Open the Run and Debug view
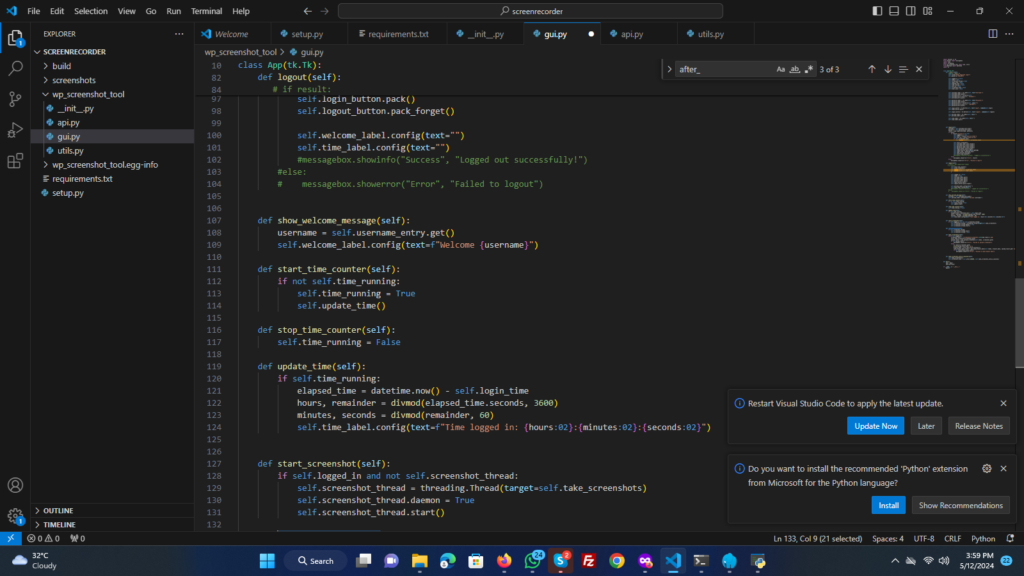The width and height of the screenshot is (1024, 576). click(x=15, y=130)
